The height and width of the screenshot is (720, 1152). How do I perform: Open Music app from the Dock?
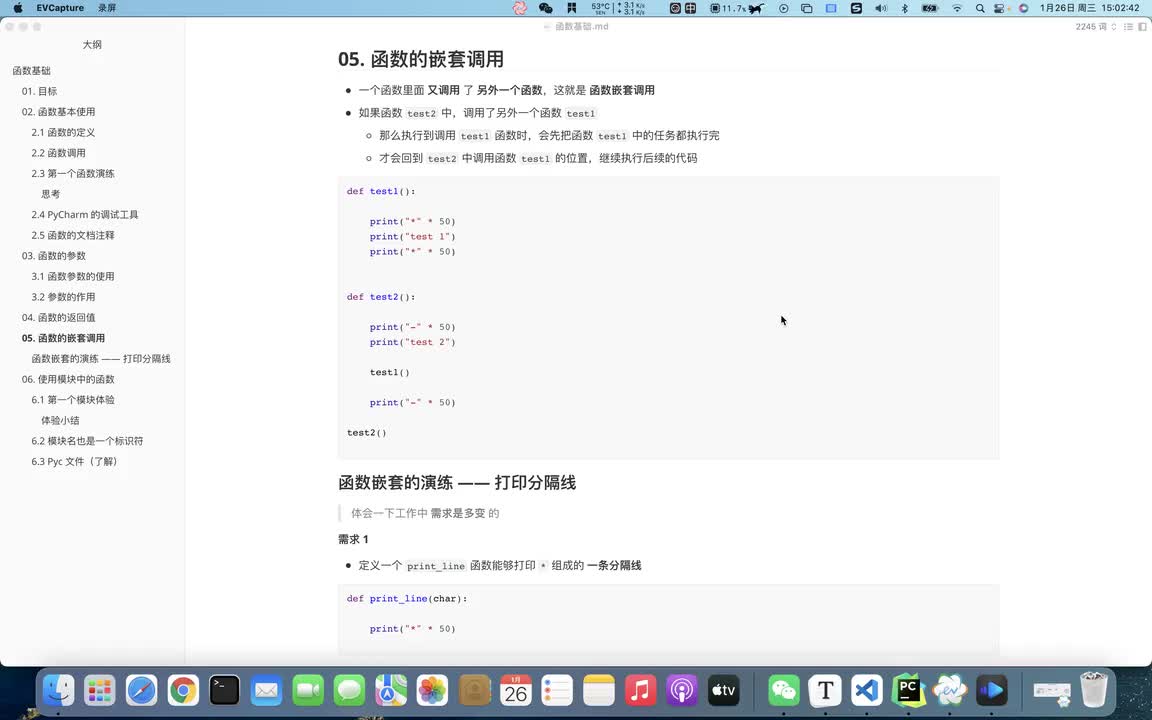pos(641,691)
